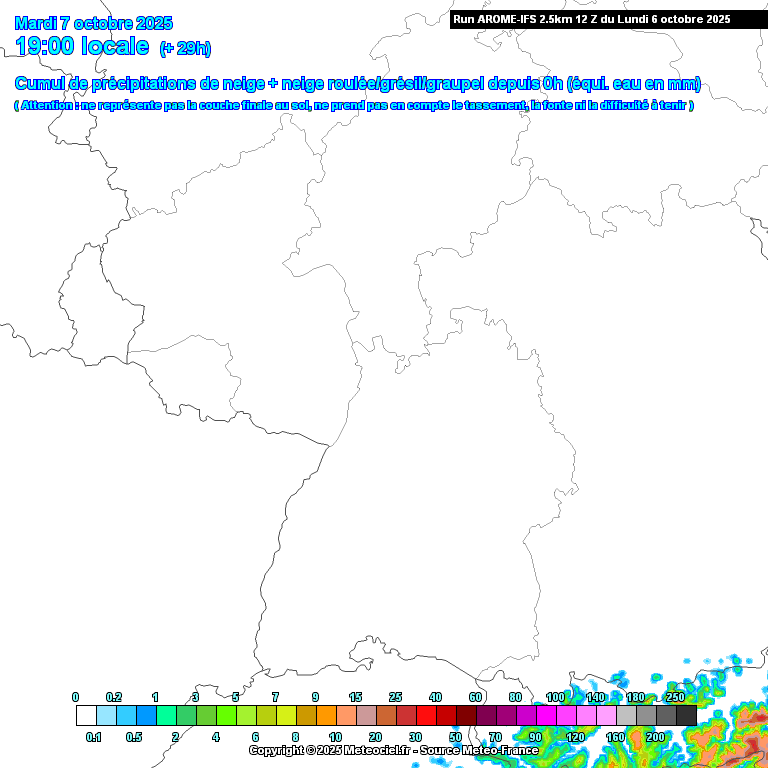
Task: Pick the light cyan 0.1–0.2 legend swatch
Action: tap(106, 715)
